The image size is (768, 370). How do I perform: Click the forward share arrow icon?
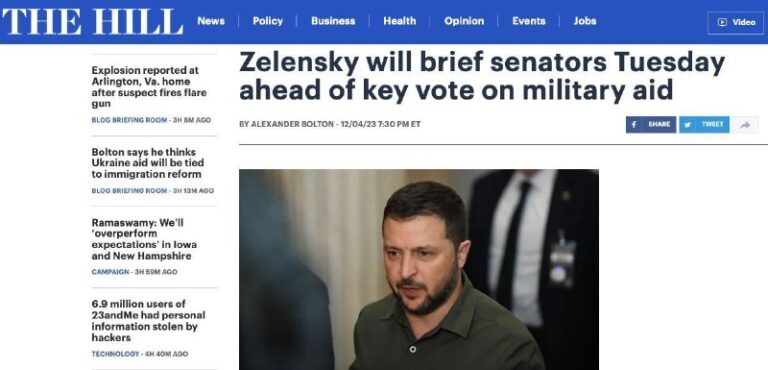[745, 124]
